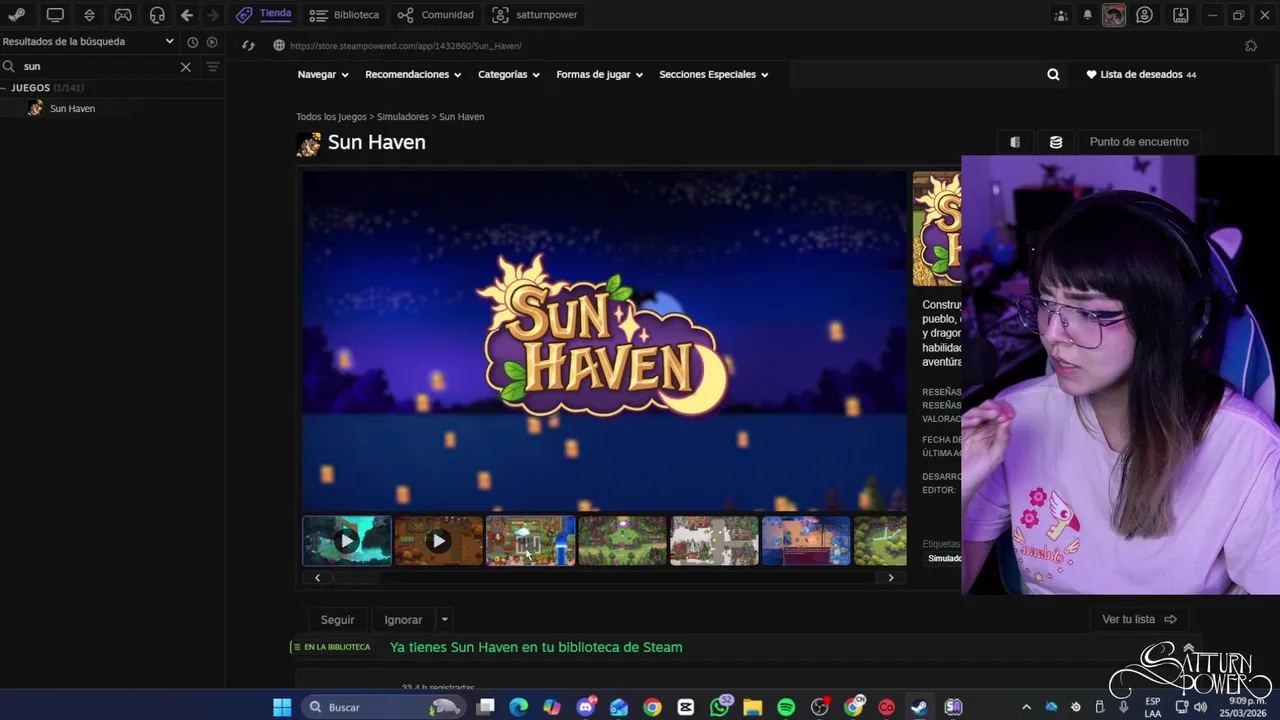The height and width of the screenshot is (720, 1280).
Task: Follow the Todos los juegos breadcrumb
Action: [x=331, y=117]
